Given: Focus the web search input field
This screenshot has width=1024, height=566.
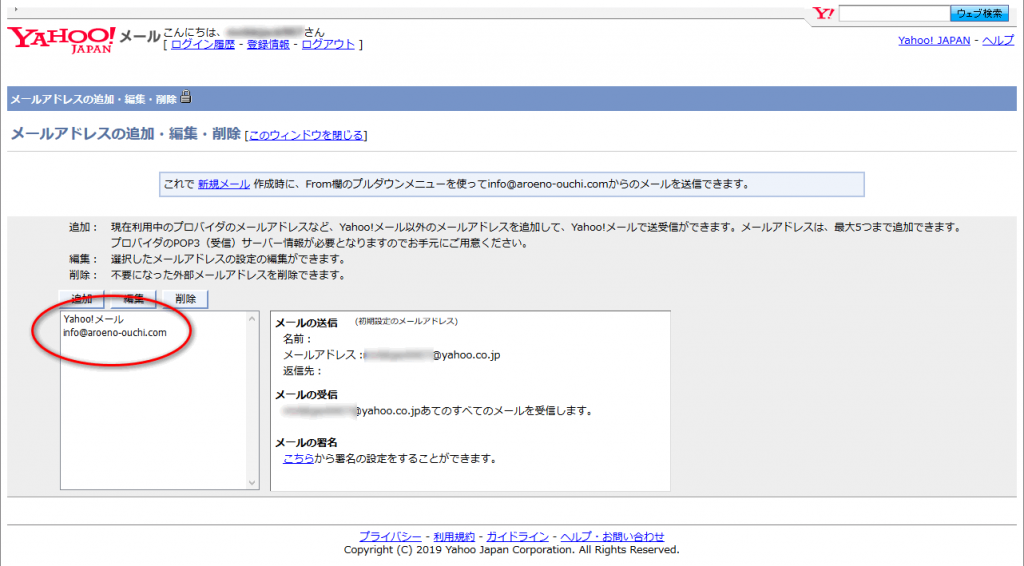Looking at the screenshot, I should click(894, 13).
